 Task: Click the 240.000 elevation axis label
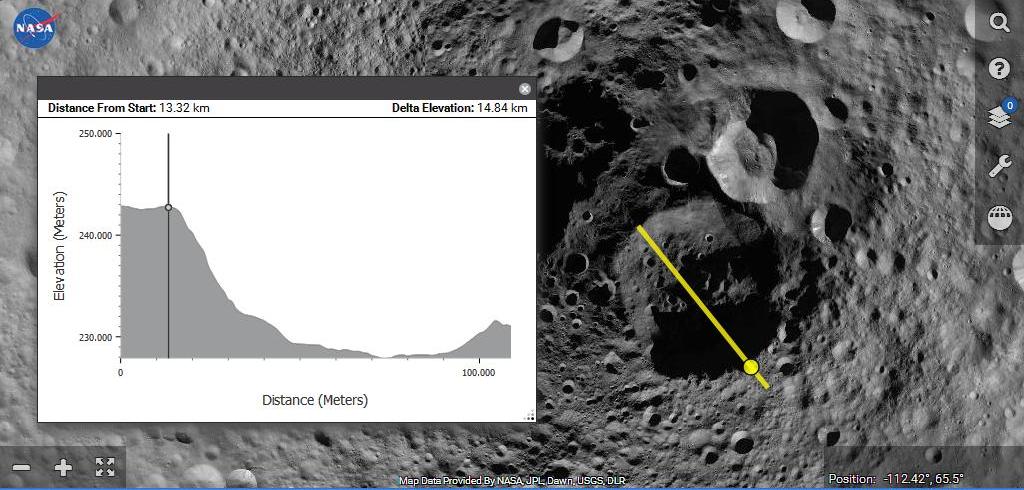point(95,235)
